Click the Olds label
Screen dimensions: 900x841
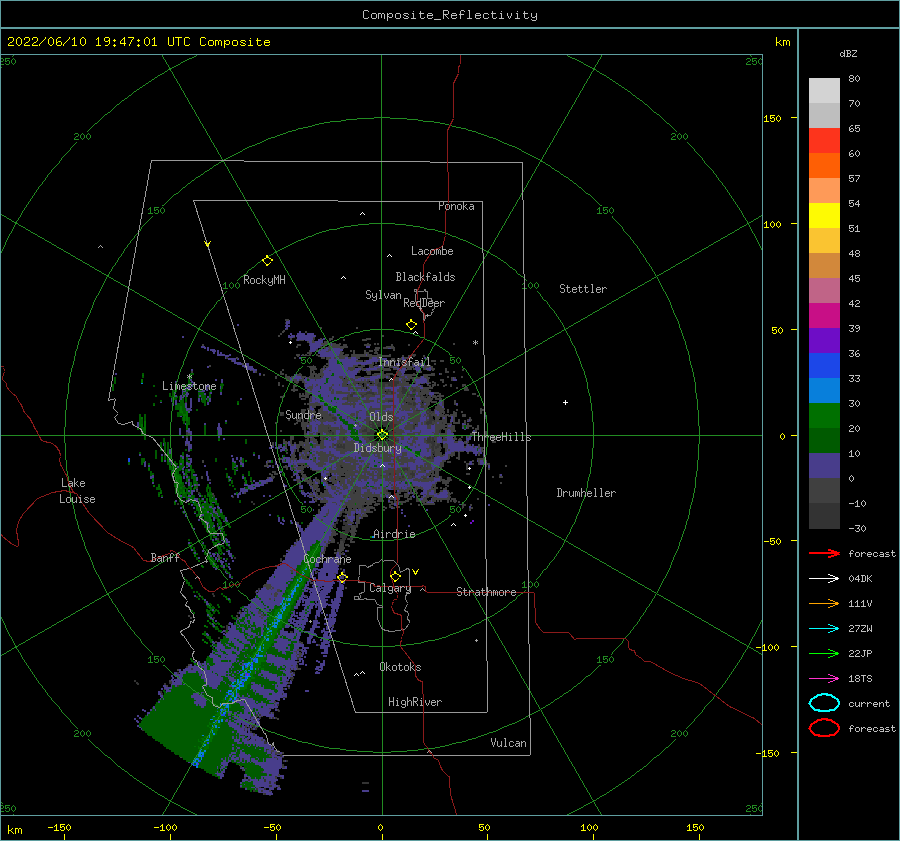pos(381,417)
